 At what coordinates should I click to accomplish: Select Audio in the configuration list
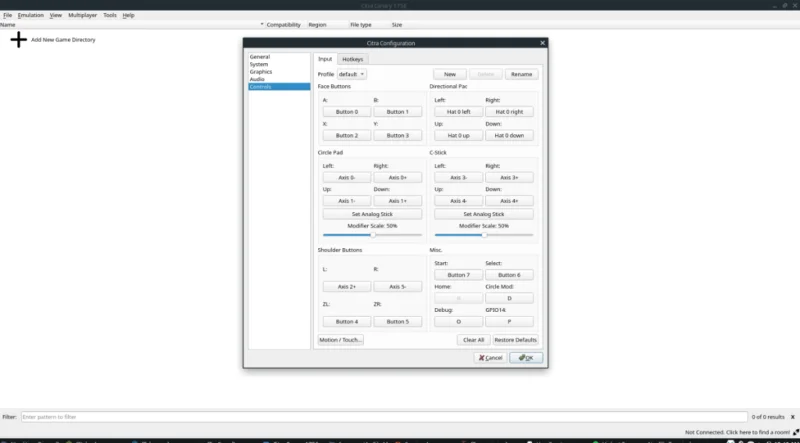(x=279, y=79)
